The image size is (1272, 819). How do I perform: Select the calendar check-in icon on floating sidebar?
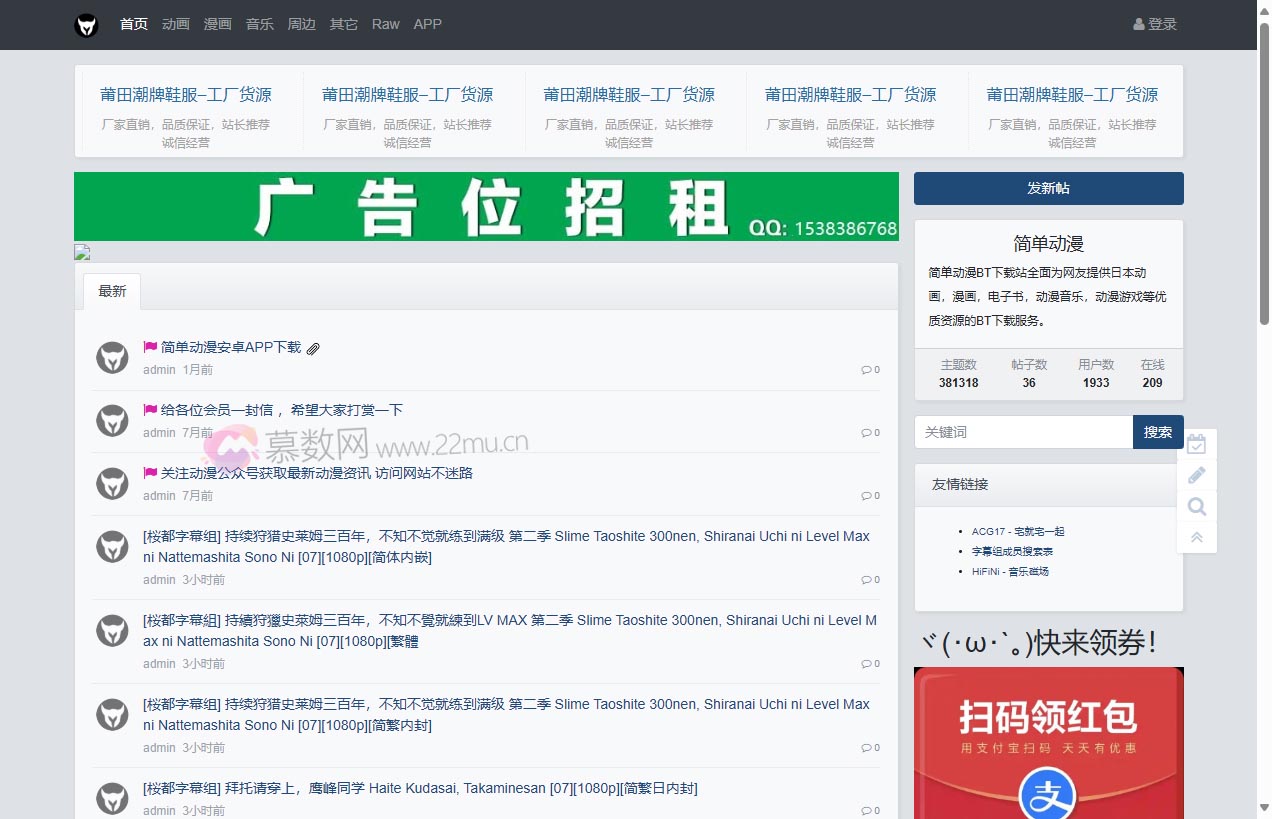(x=1197, y=443)
